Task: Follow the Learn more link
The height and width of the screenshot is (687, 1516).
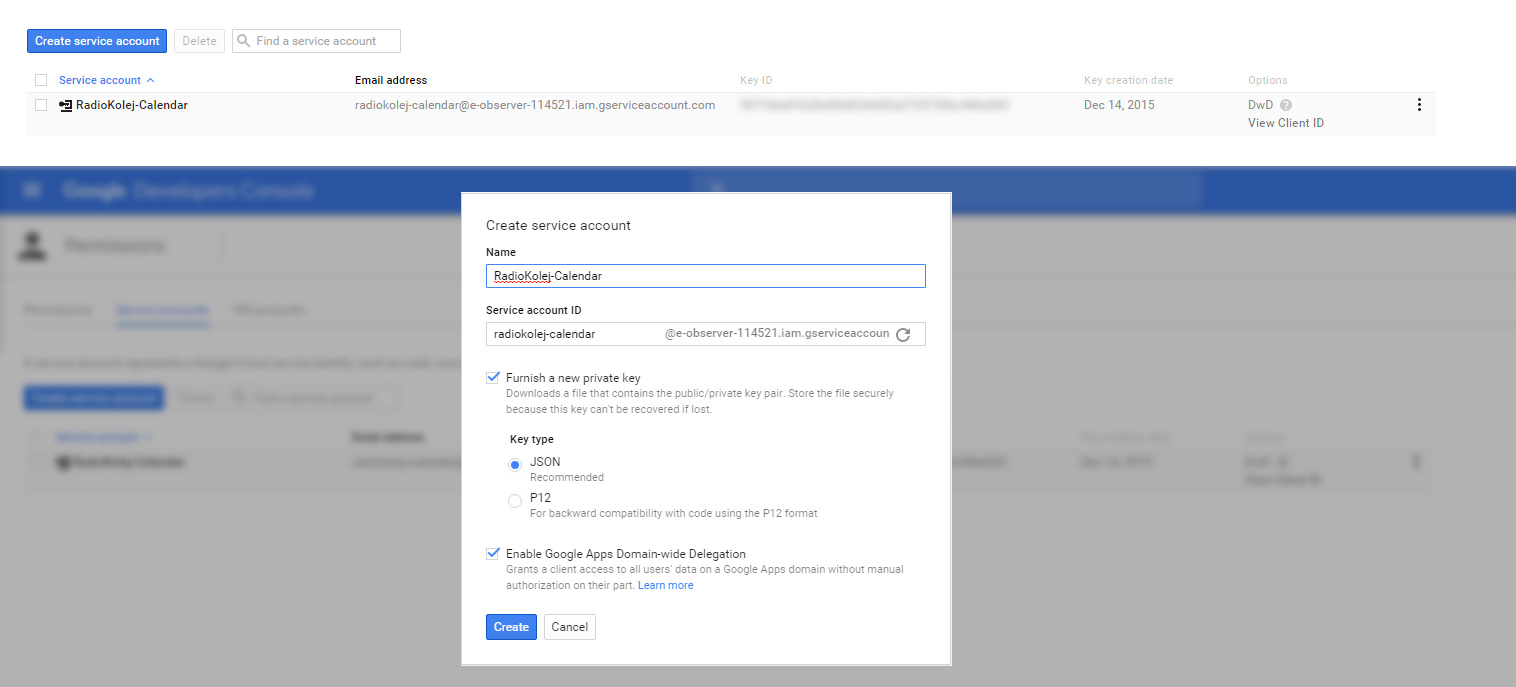Action: (666, 586)
